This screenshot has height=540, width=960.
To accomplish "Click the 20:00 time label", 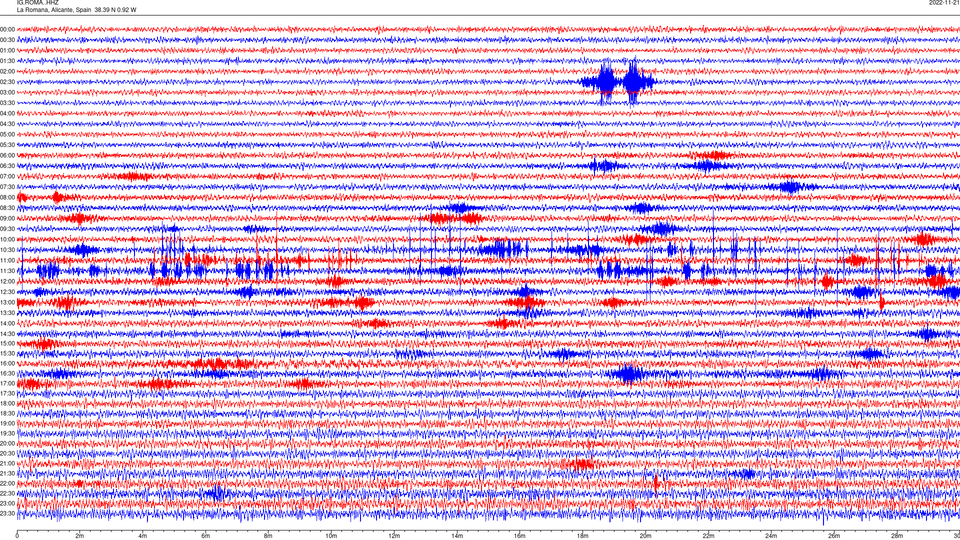I will 7,443.
